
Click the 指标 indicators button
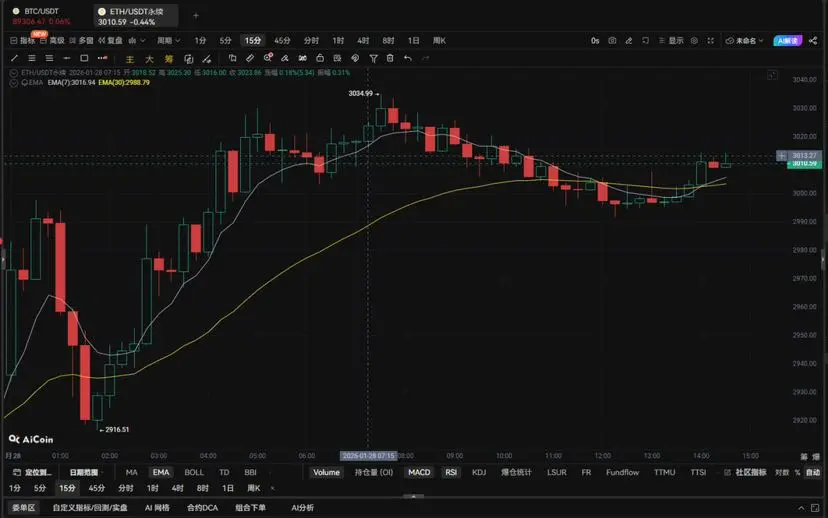23,41
